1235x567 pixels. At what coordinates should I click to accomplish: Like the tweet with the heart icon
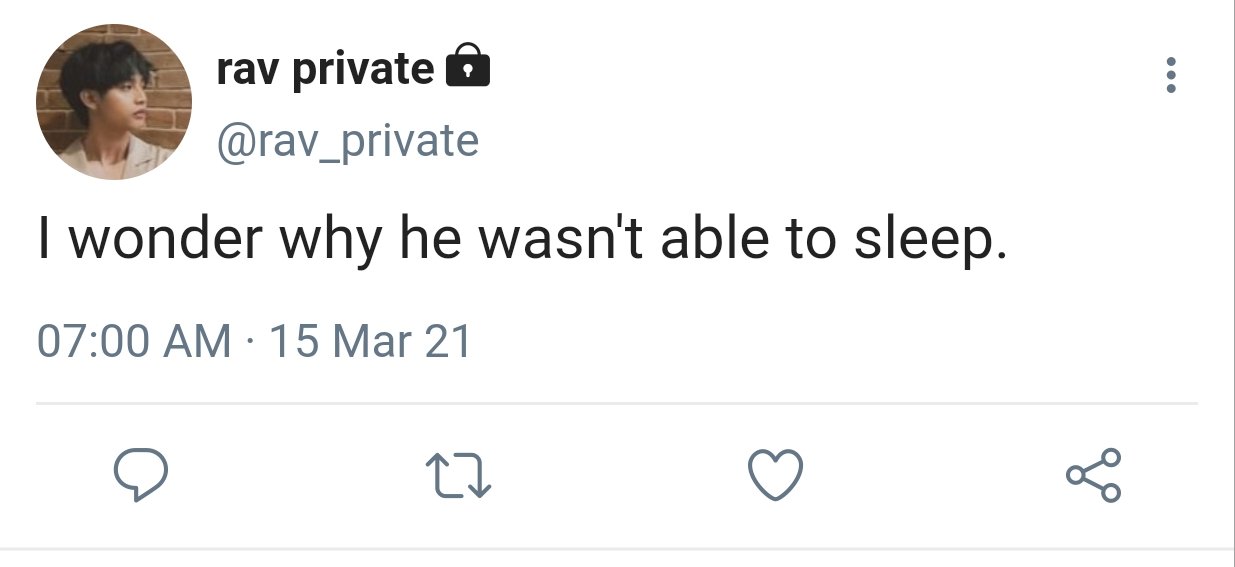[777, 475]
